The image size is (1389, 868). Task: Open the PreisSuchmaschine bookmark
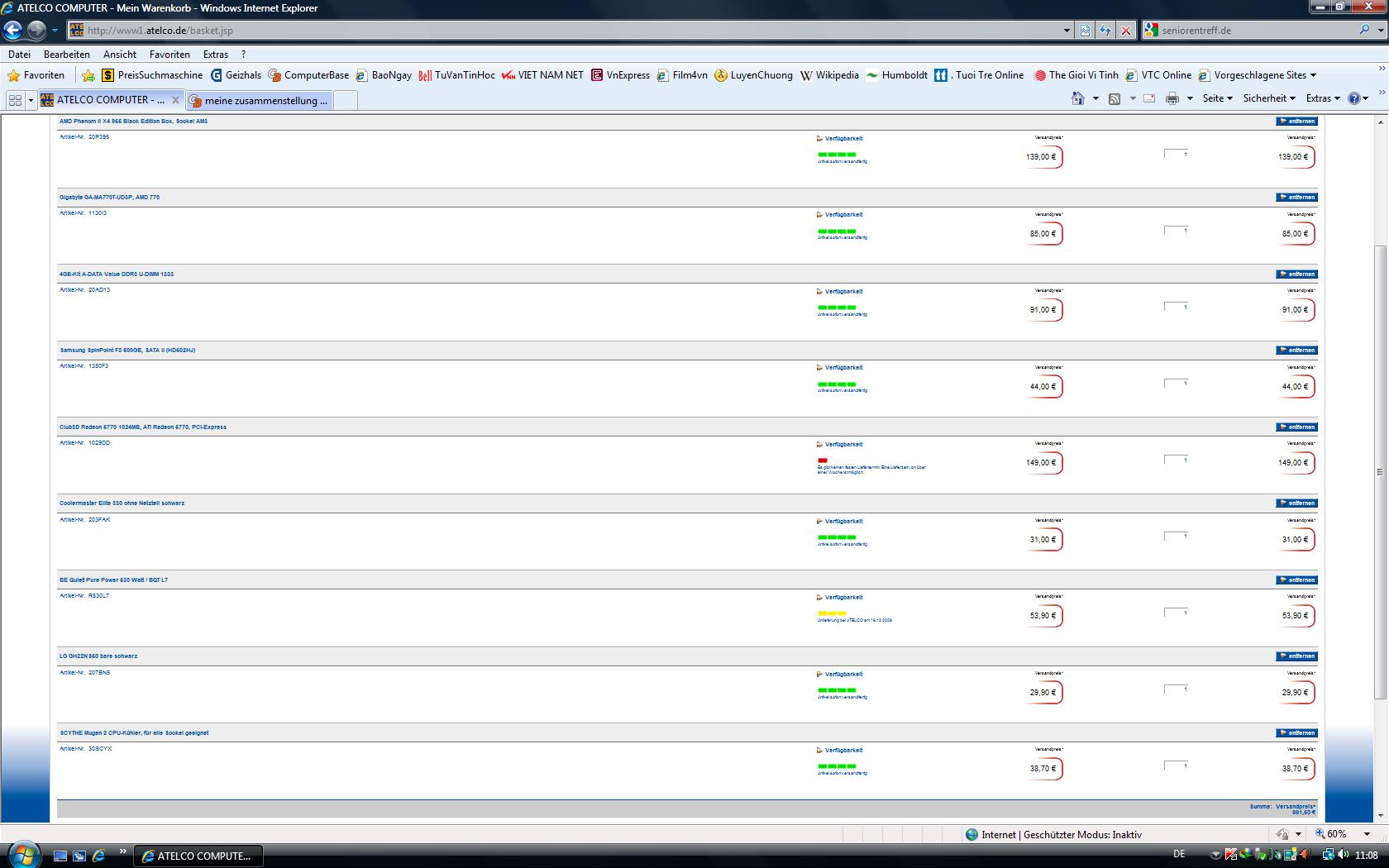click(152, 75)
